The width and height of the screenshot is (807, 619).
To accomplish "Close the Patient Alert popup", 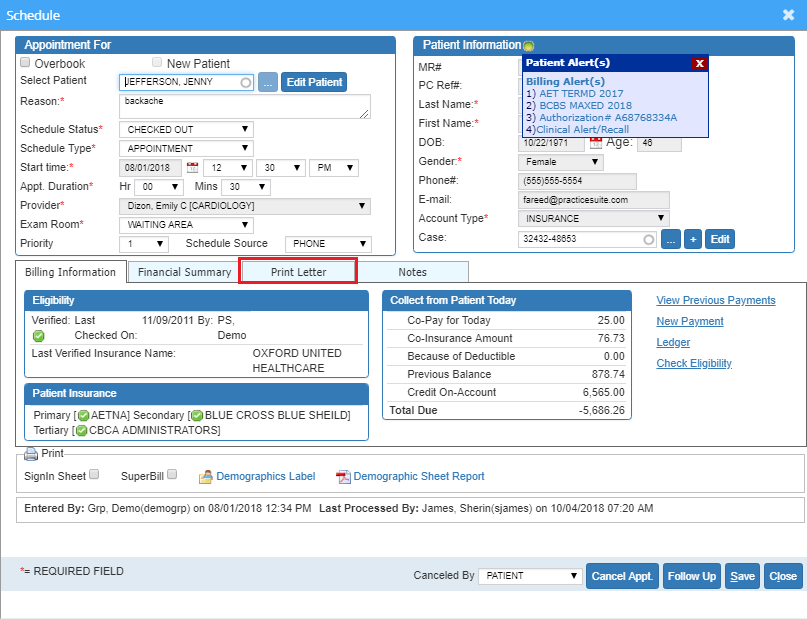I will [699, 63].
